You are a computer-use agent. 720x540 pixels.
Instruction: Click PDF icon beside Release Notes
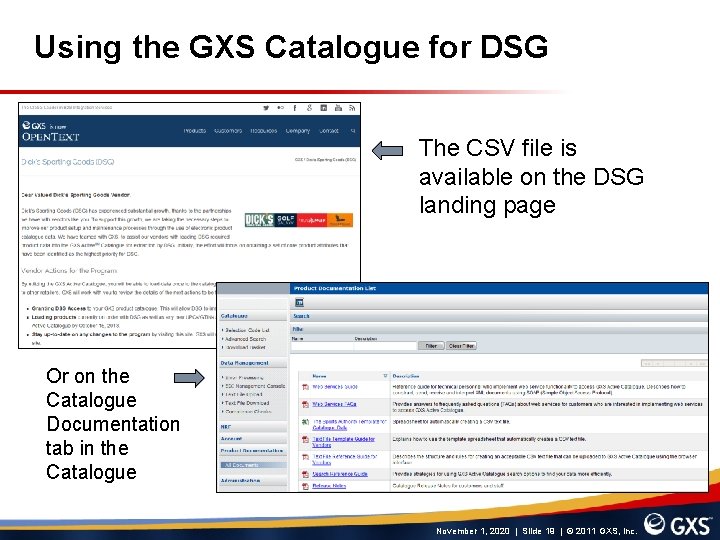(305, 486)
